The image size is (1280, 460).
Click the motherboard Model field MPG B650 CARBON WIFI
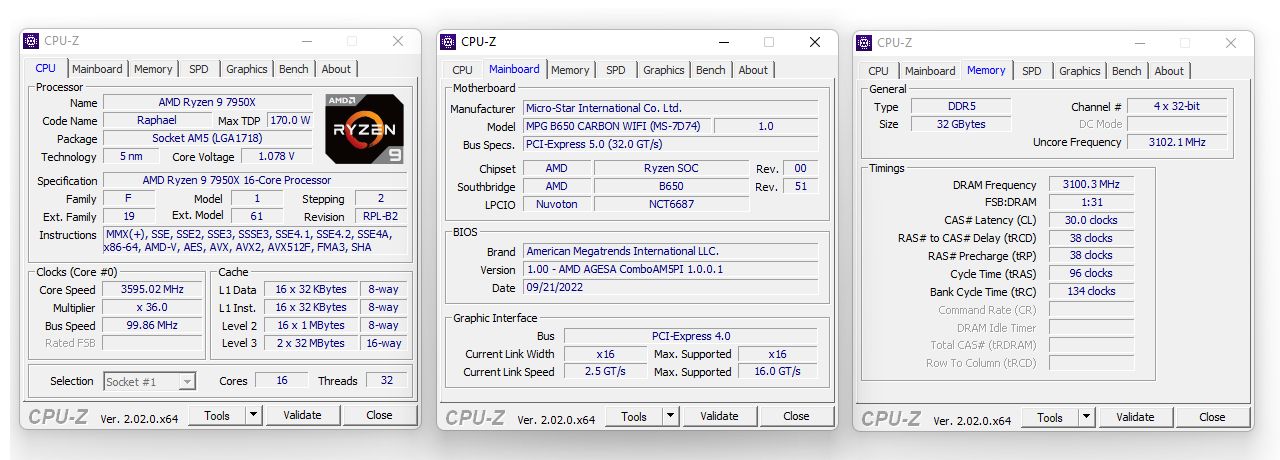[x=617, y=127]
